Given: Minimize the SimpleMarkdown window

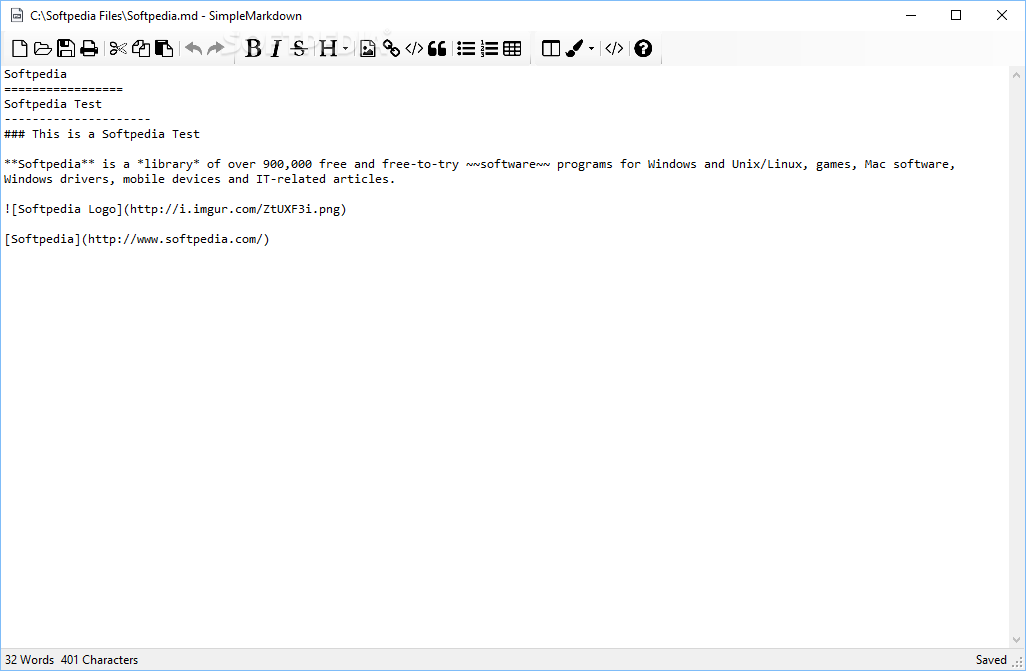Looking at the screenshot, I should [911, 15].
